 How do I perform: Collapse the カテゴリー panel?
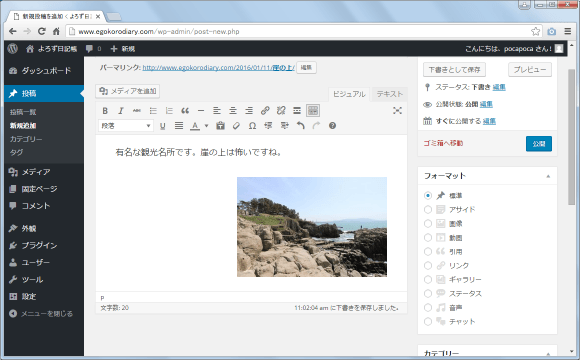click(x=548, y=353)
